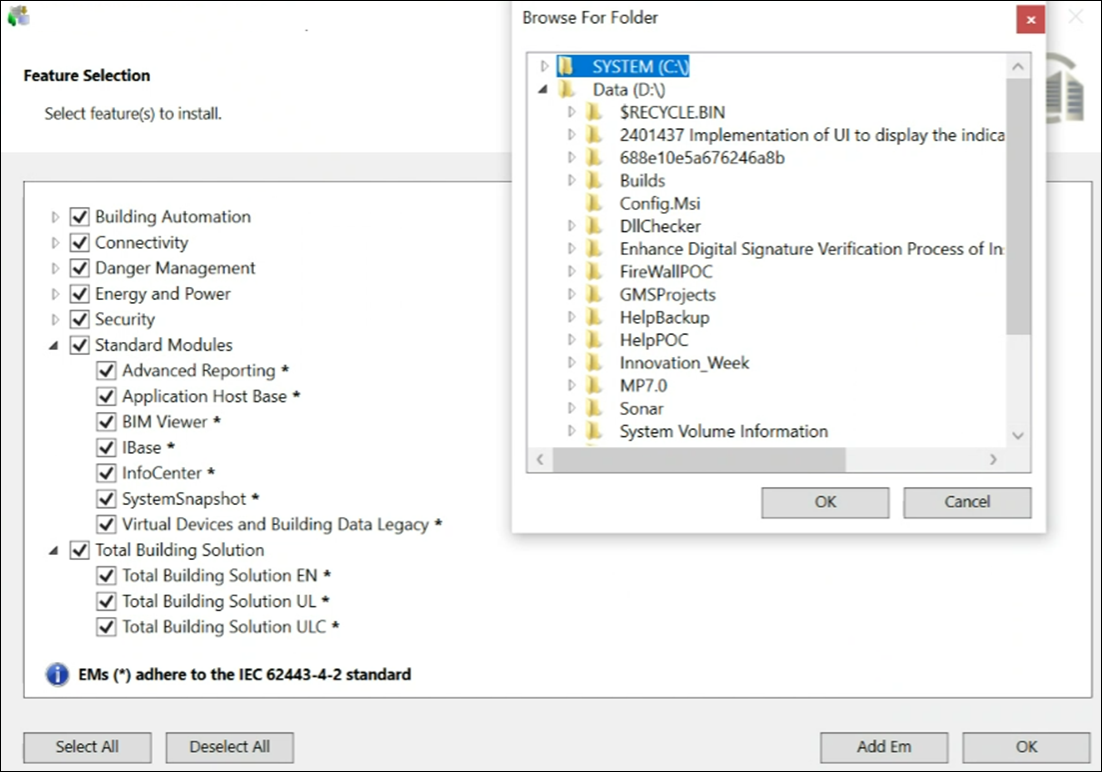This screenshot has width=1102, height=772.
Task: Click the Add Em button
Action: pyautogui.click(x=884, y=747)
